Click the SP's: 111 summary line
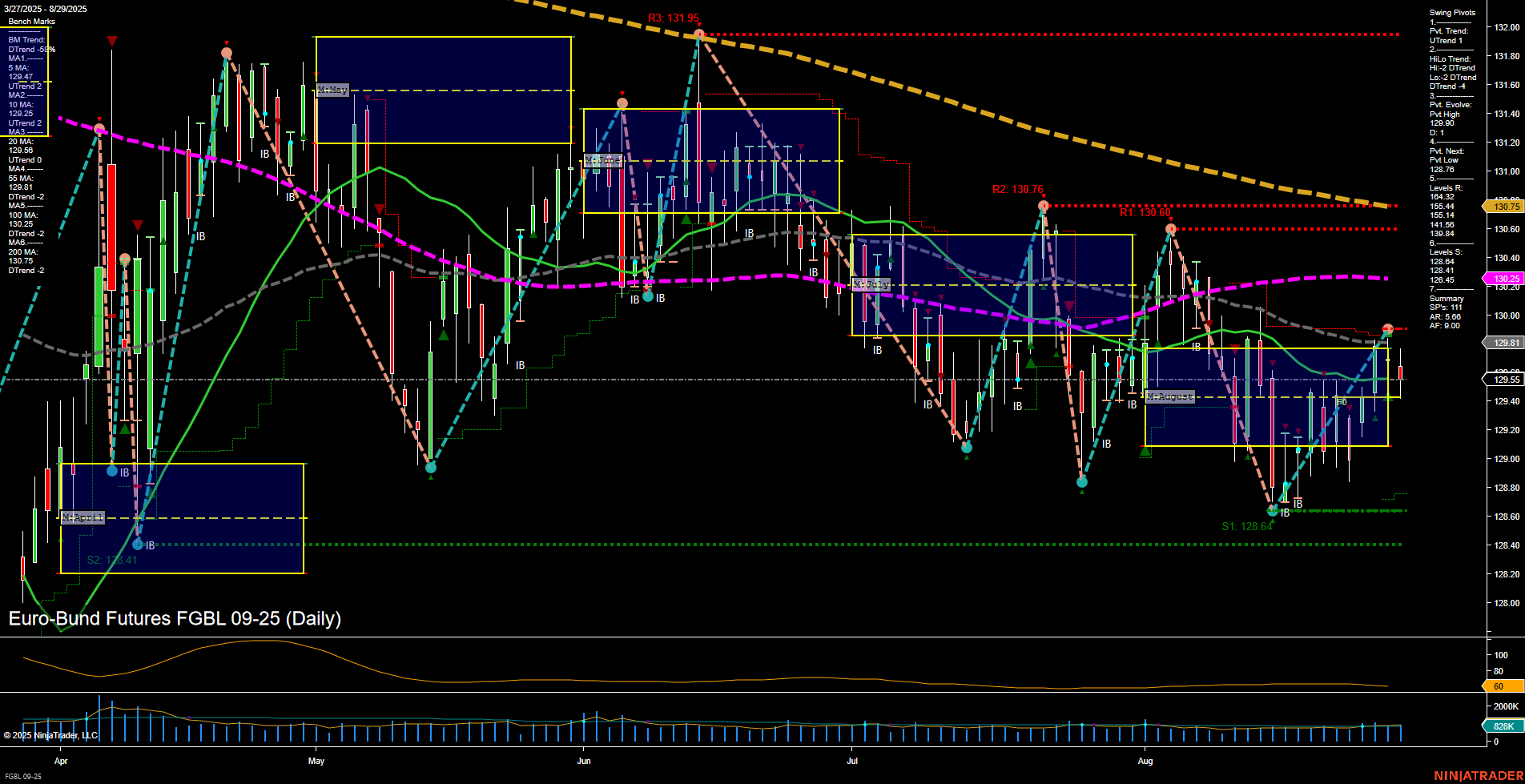 [1446, 308]
